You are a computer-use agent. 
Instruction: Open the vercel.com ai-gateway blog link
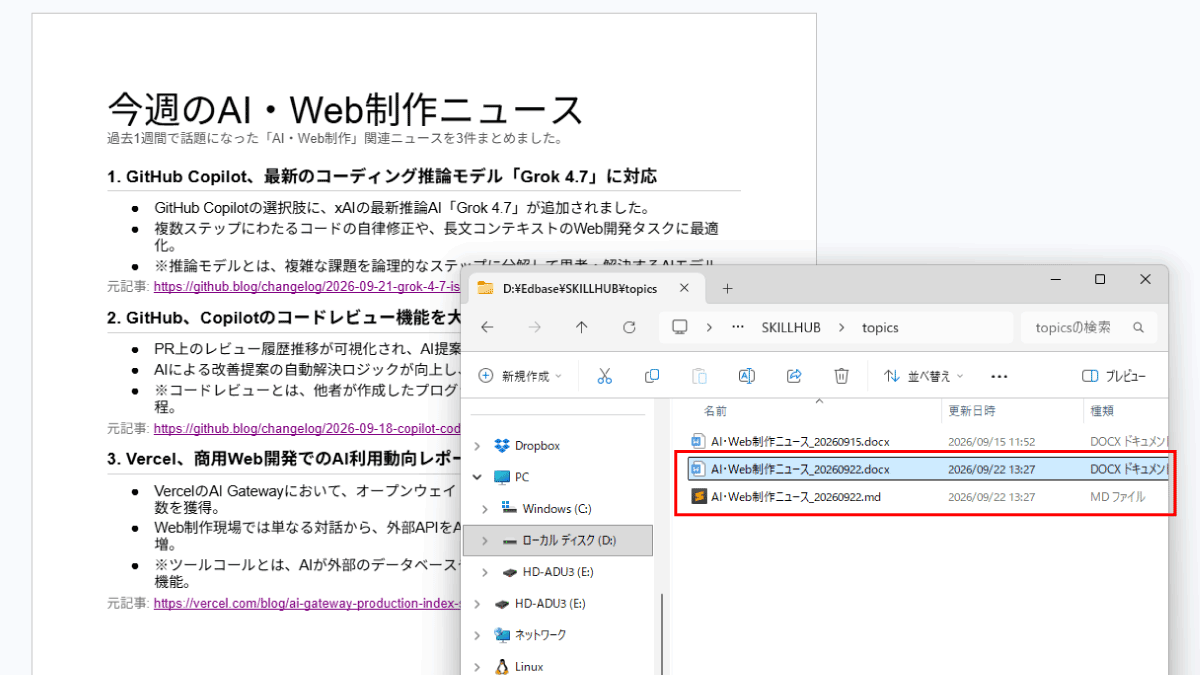[308, 603]
